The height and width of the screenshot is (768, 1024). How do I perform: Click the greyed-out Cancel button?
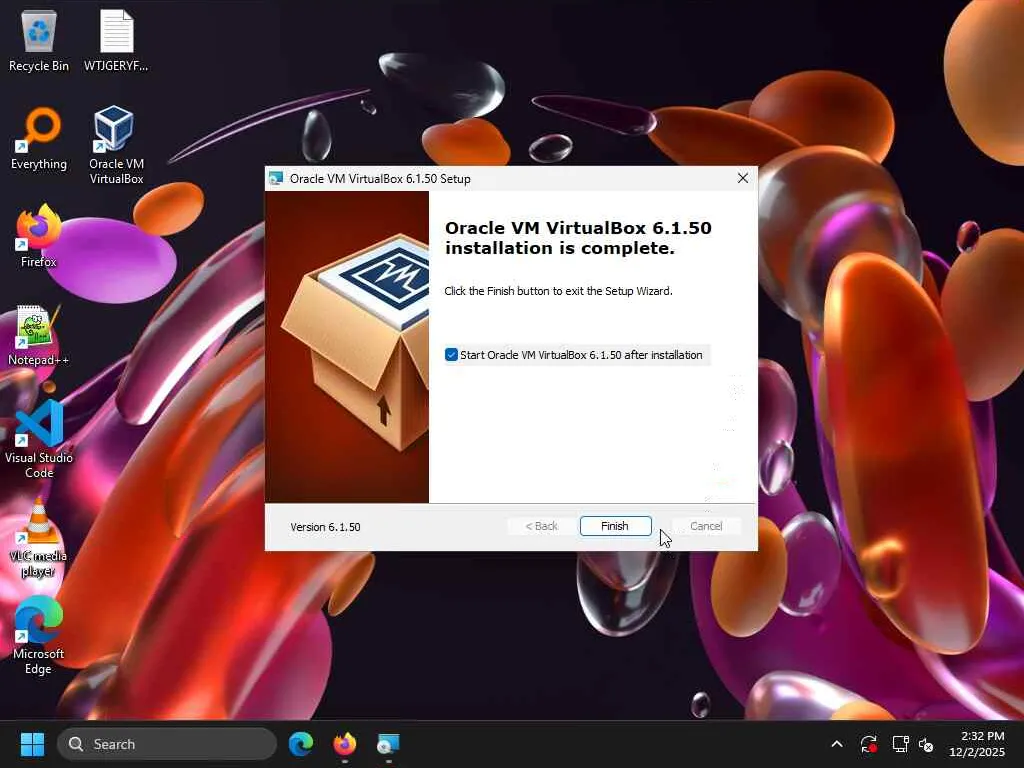tap(706, 526)
